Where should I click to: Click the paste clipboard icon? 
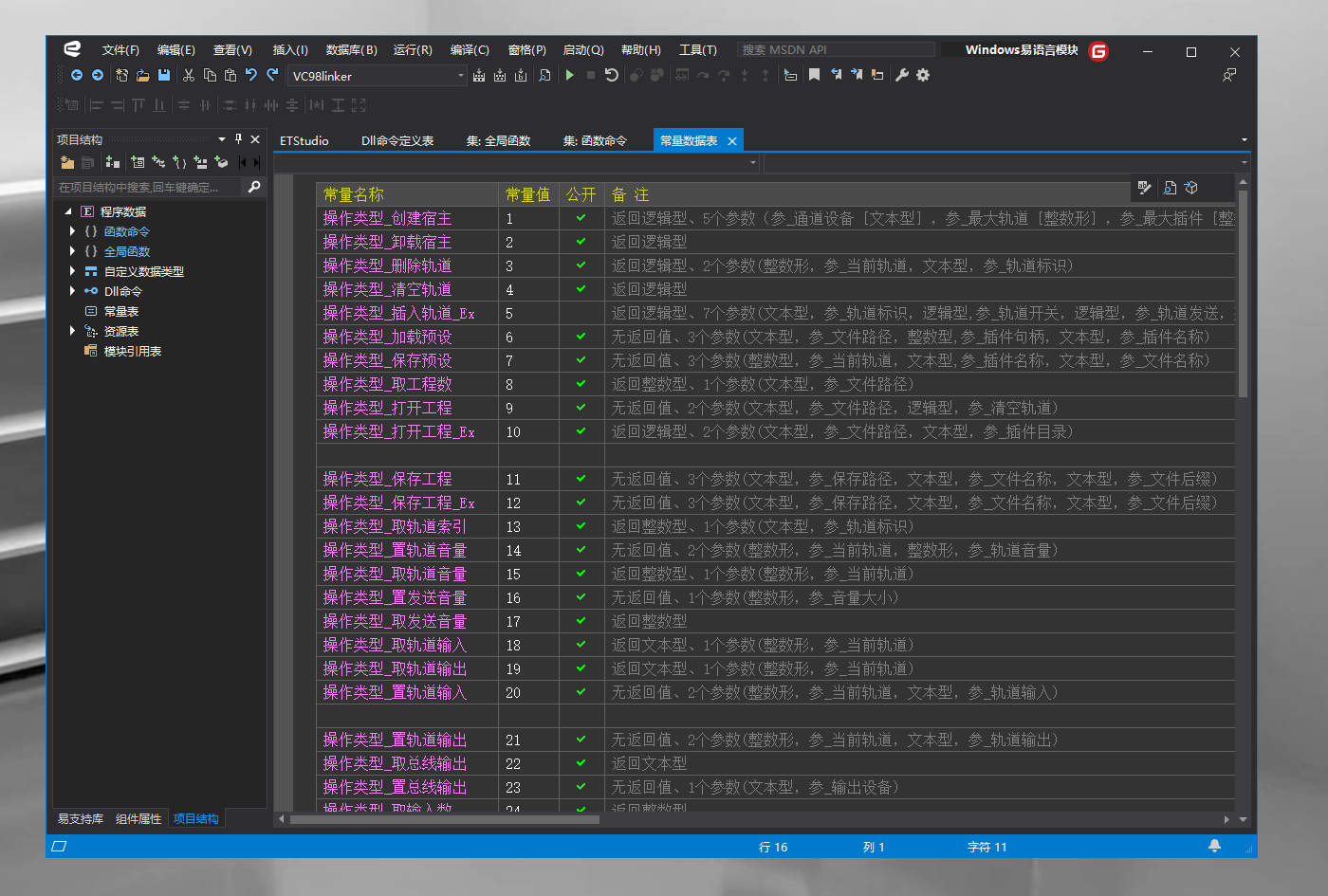pyautogui.click(x=231, y=75)
